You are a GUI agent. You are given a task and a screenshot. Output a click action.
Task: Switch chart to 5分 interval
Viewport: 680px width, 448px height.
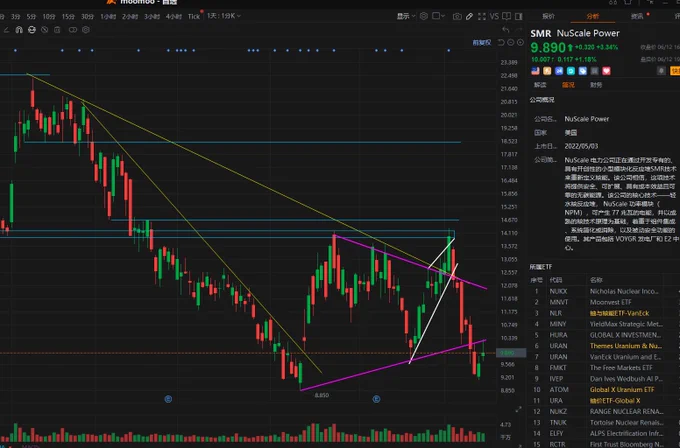[x=31, y=16]
